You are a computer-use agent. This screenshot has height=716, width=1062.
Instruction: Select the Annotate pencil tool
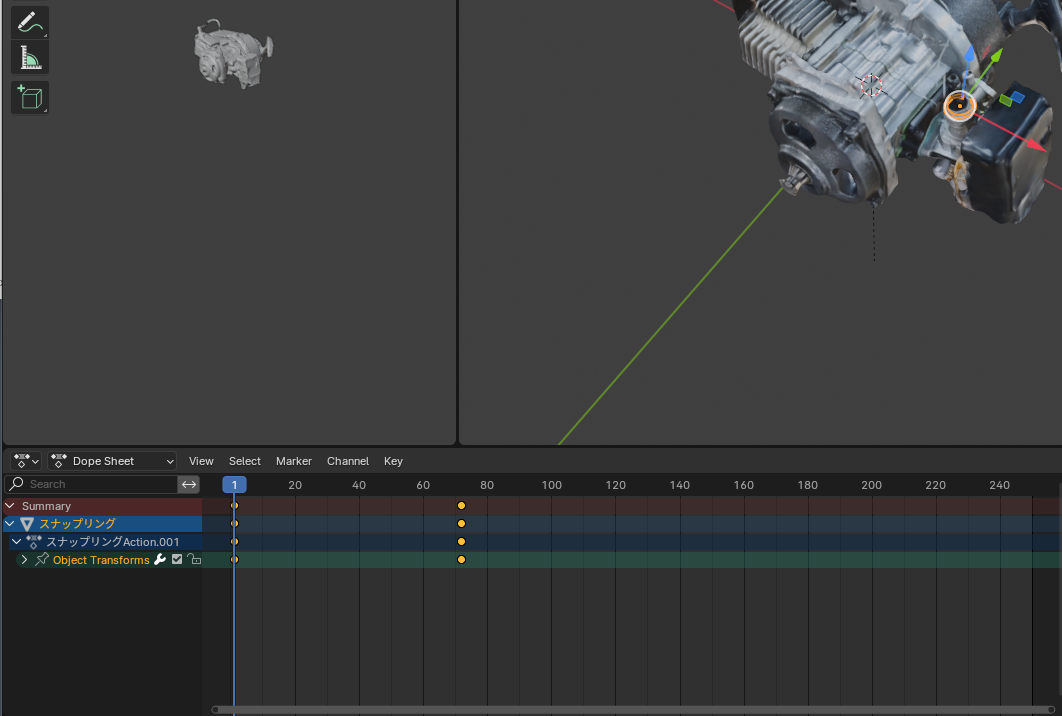tap(29, 22)
